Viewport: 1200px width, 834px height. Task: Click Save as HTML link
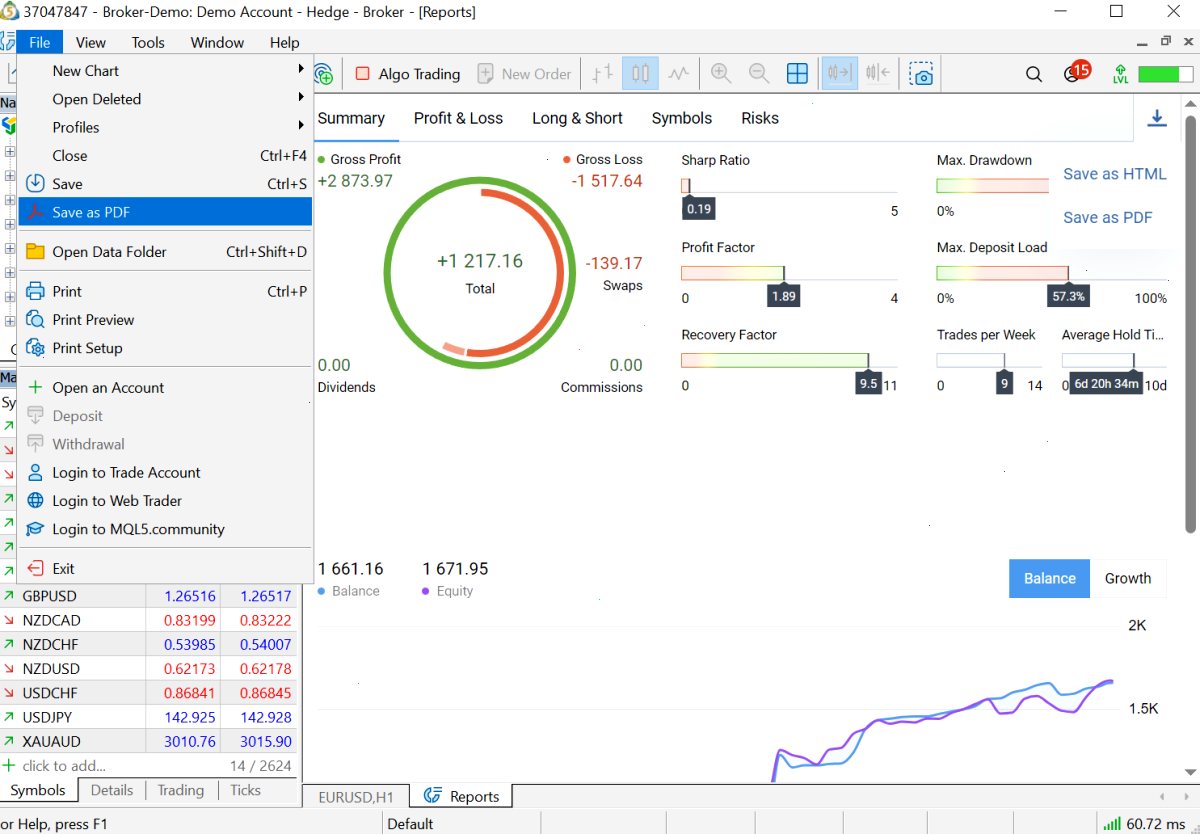click(x=1114, y=174)
